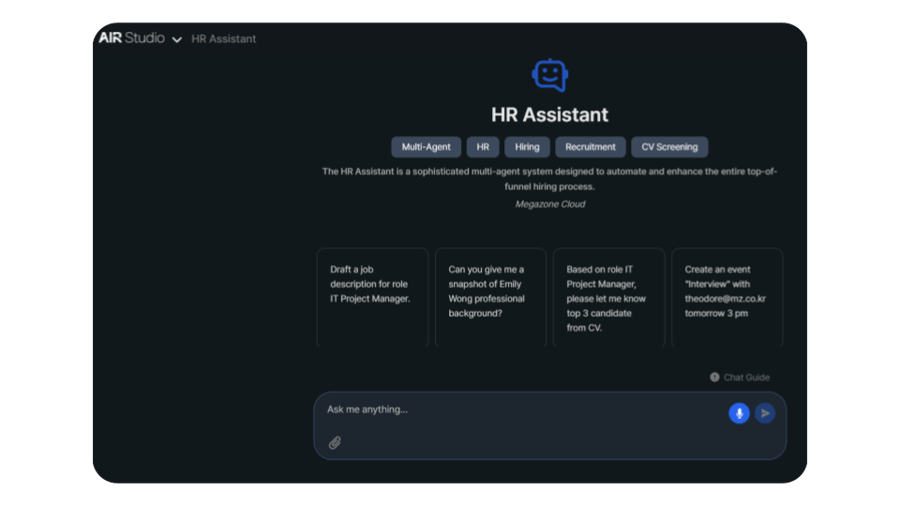Select the HR Assistant breadcrumb in header
This screenshot has height=506, width=900.
coord(223,39)
